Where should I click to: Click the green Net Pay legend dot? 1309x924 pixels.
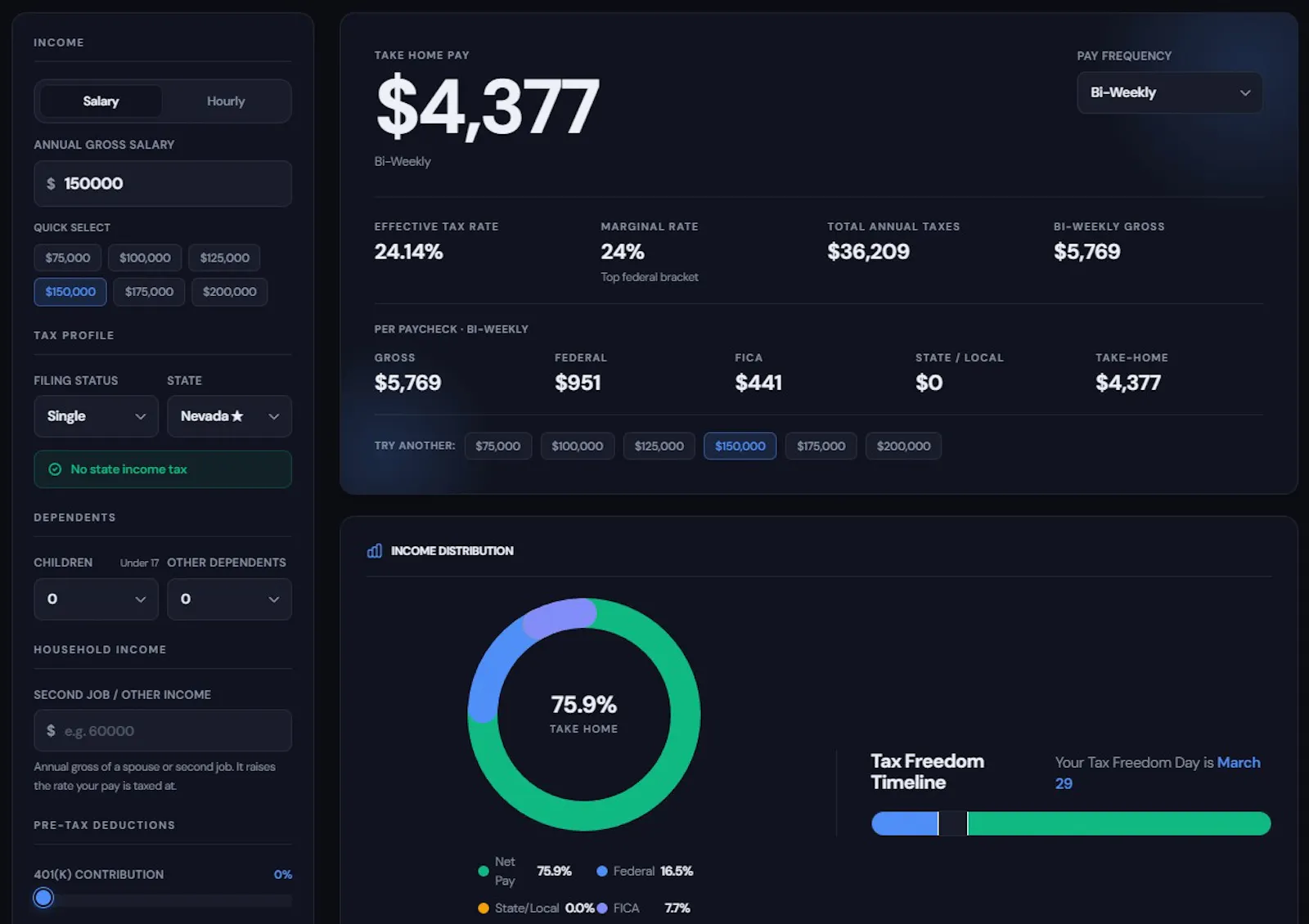tap(484, 872)
